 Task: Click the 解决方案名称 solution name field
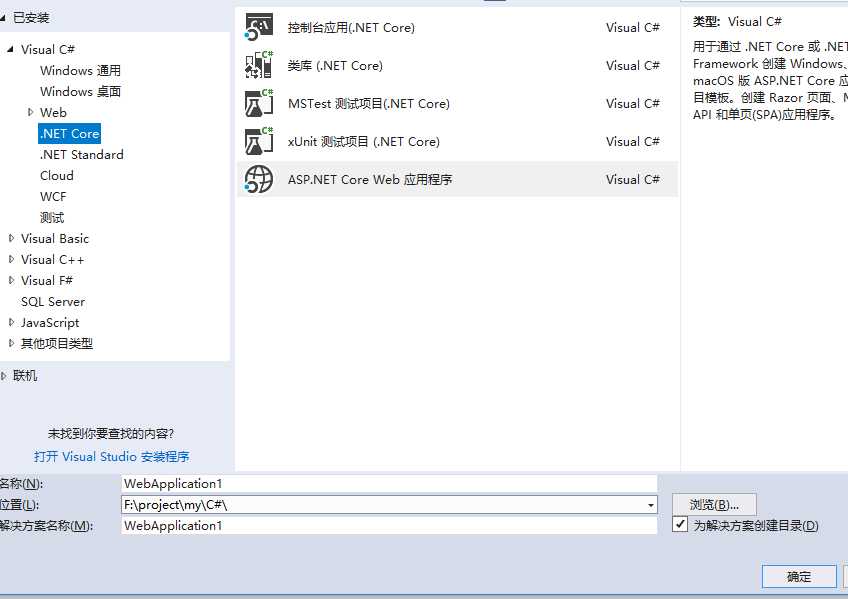tap(389, 525)
